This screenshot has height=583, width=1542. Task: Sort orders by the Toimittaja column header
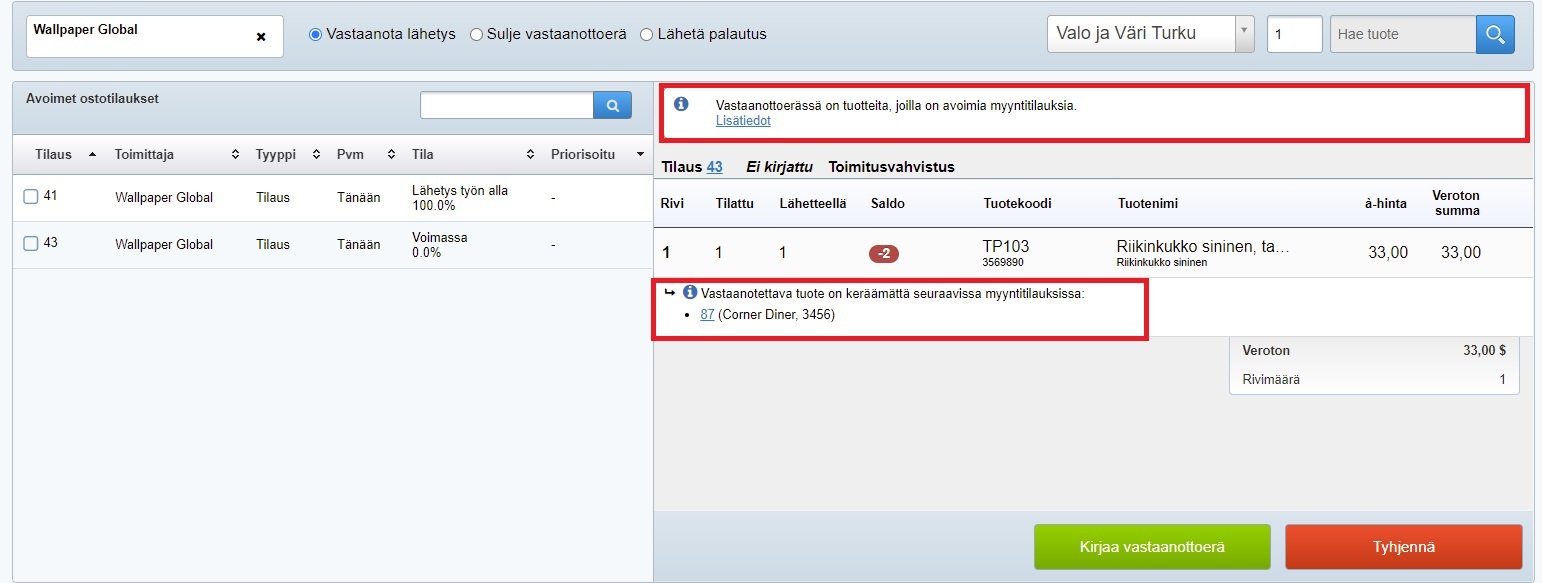(x=145, y=155)
